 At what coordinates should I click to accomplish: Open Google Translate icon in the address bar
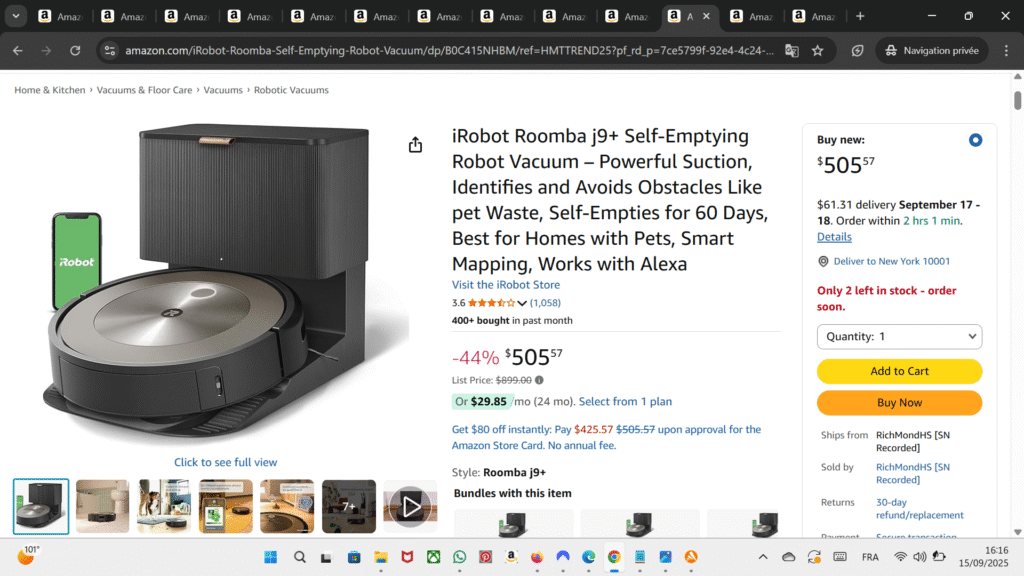(791, 50)
